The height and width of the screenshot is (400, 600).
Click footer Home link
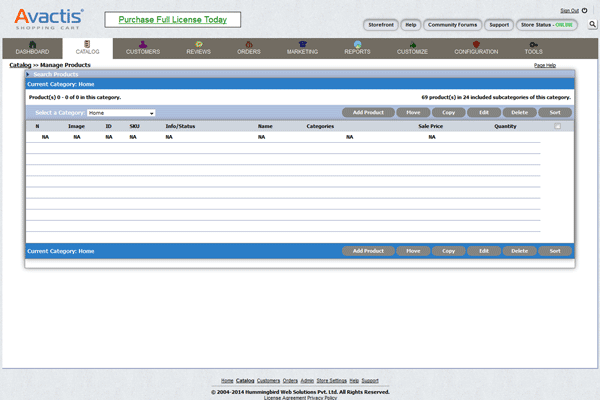[227, 381]
